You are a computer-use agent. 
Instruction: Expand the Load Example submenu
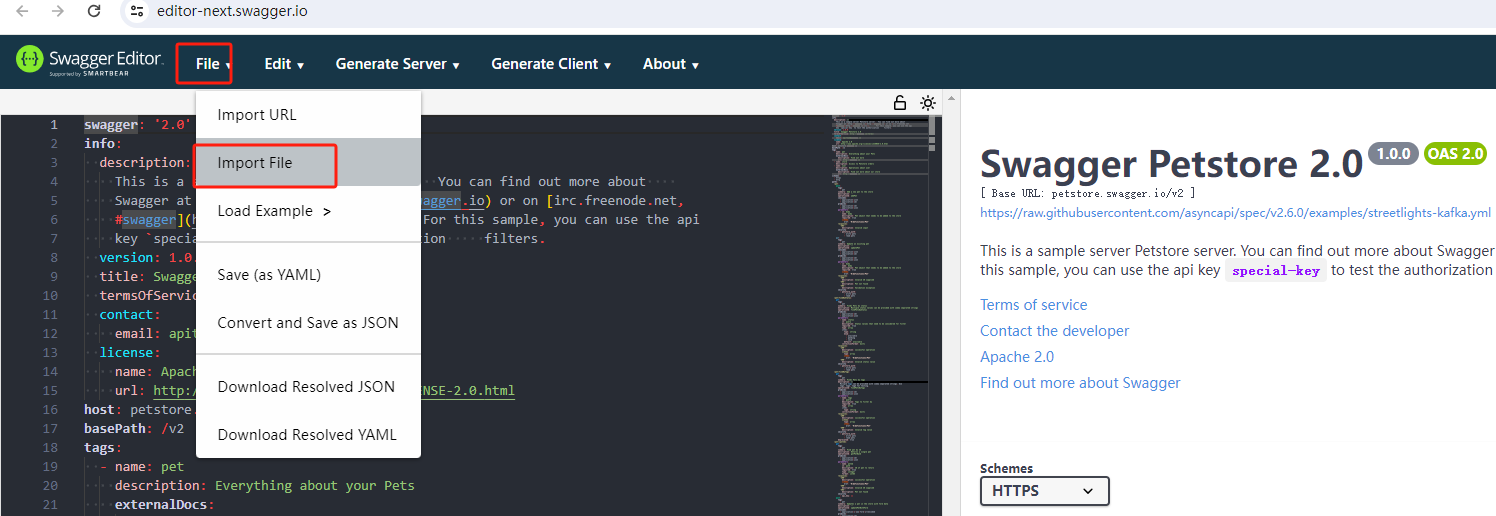308,211
